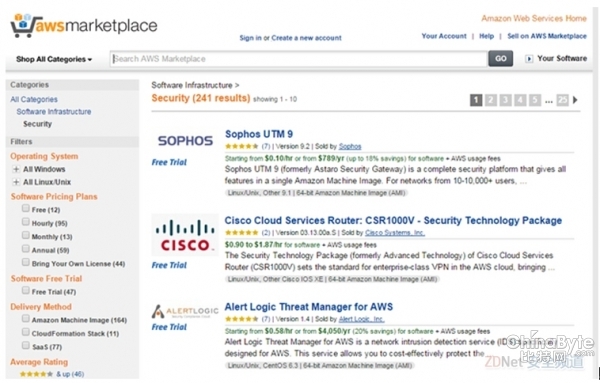Focus the Search AWS Marketplace field
The height and width of the screenshot is (383, 600).
pos(298,59)
